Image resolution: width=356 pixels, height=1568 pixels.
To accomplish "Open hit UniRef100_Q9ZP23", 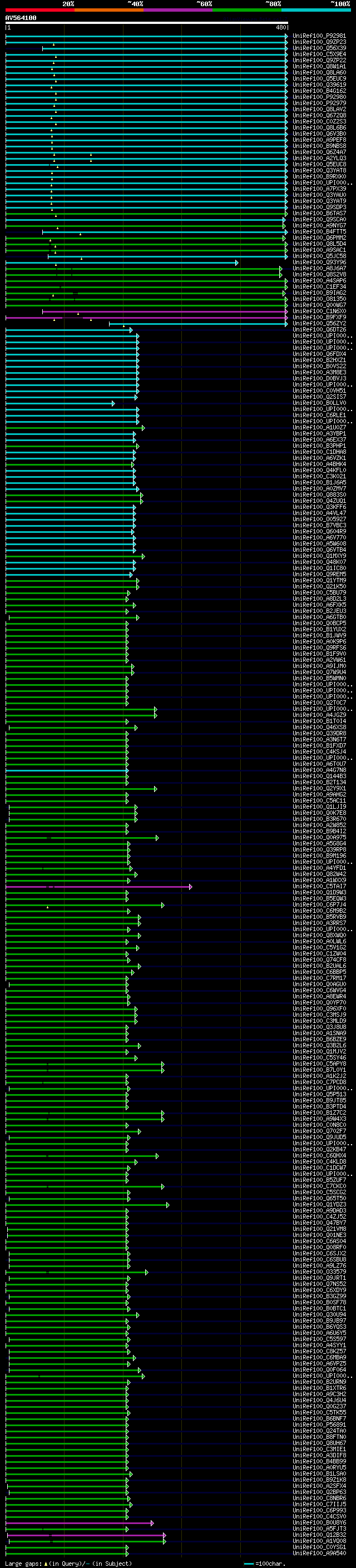I will click(319, 42).
